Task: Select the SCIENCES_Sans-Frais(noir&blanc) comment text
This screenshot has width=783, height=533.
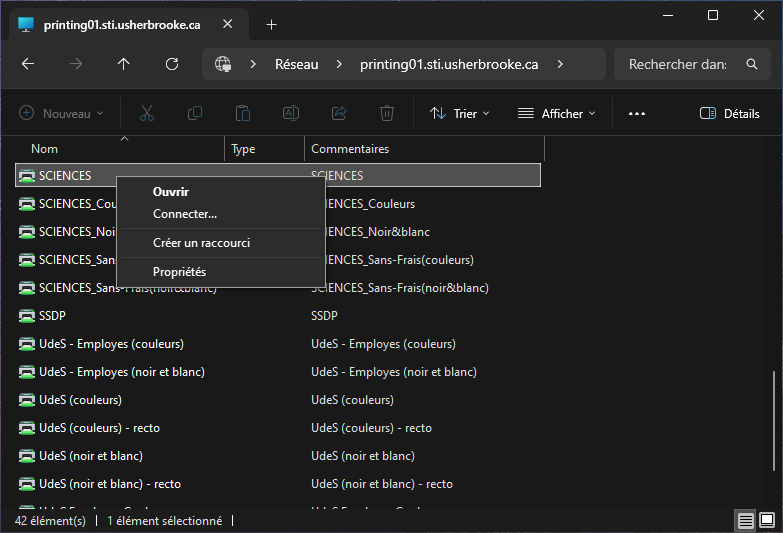Action: click(400, 288)
